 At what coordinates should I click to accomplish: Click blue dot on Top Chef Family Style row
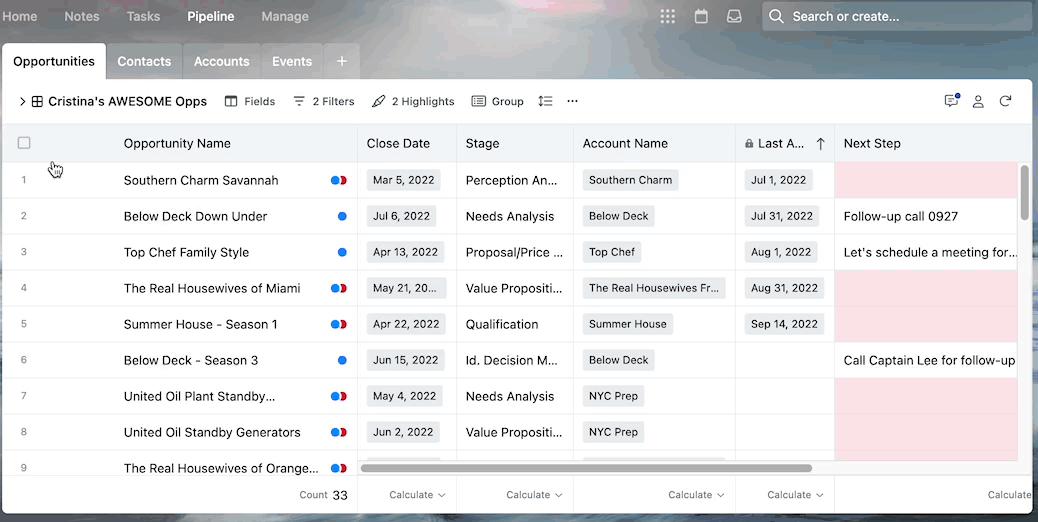(x=342, y=252)
